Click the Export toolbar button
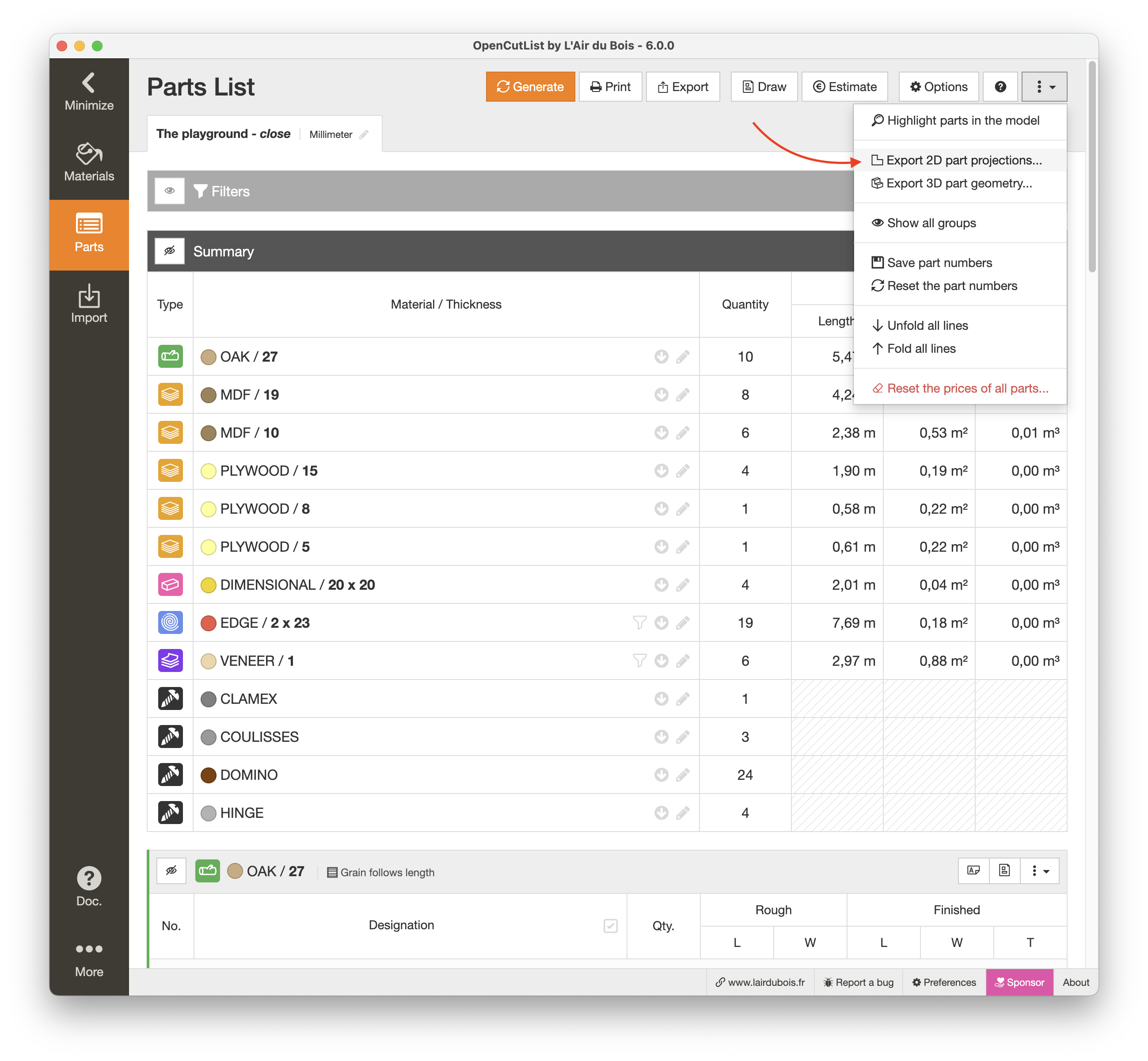1148x1061 pixels. point(683,87)
